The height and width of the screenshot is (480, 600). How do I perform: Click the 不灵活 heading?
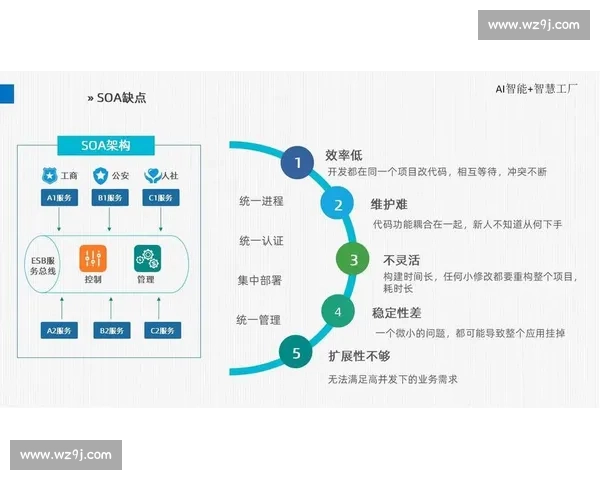(402, 260)
